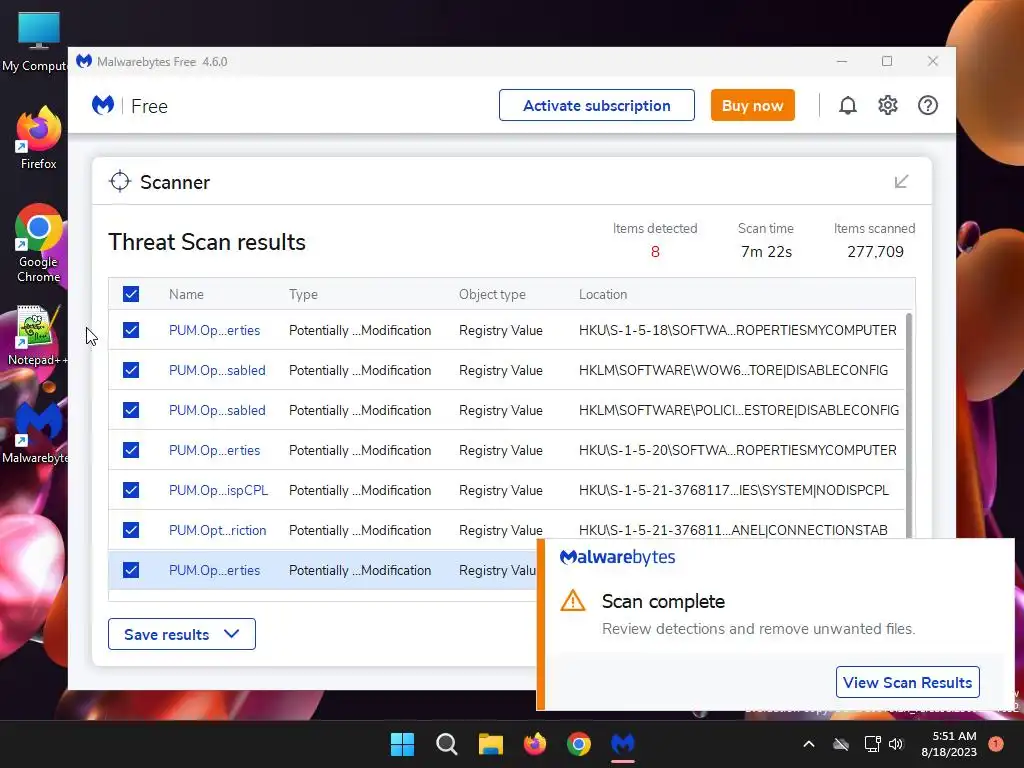The width and height of the screenshot is (1024, 768).
Task: Collapse the Scanner panel with arrow icon
Action: 901,182
